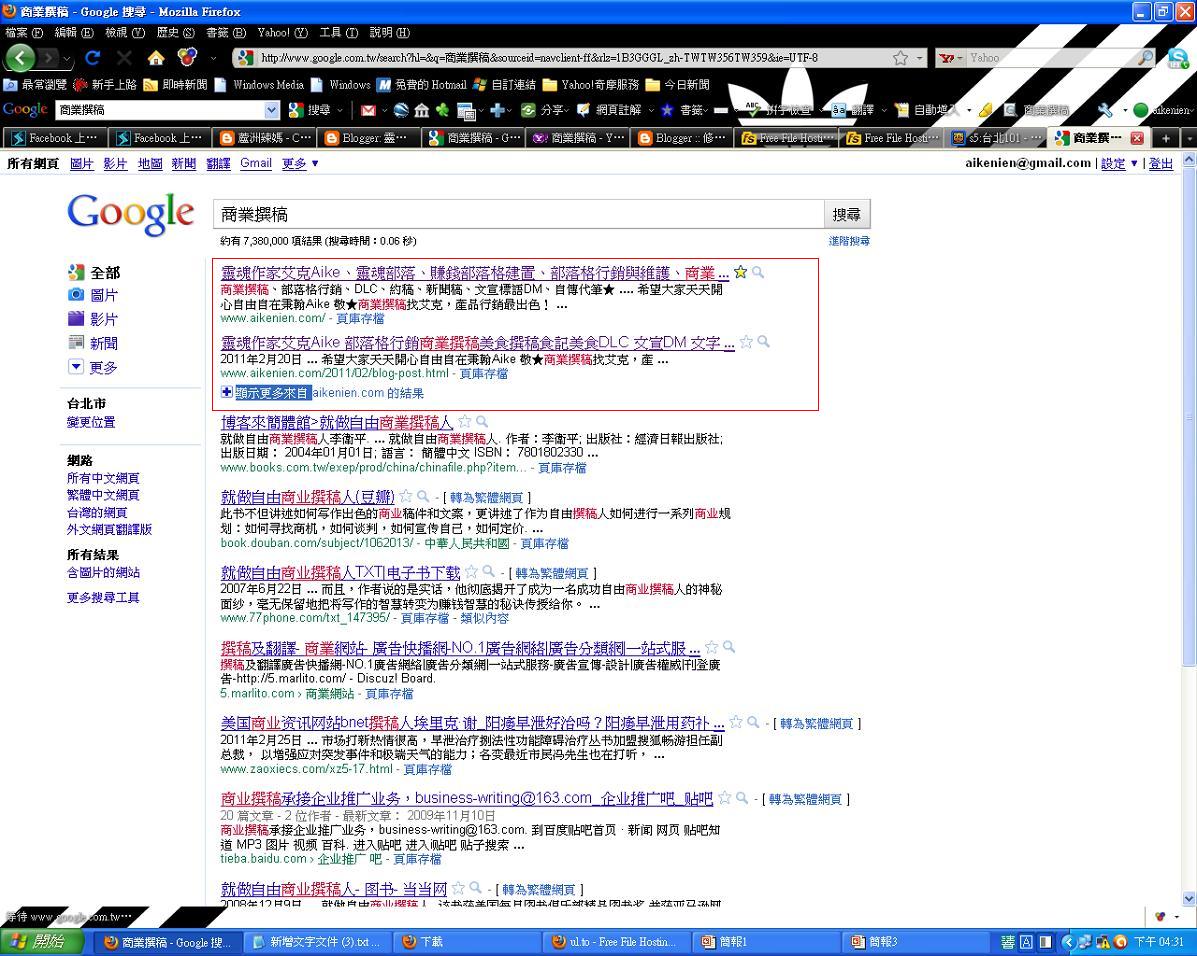Open the 設定 settings dropdown
Viewport: 1197px width, 956px height.
pos(1119,163)
